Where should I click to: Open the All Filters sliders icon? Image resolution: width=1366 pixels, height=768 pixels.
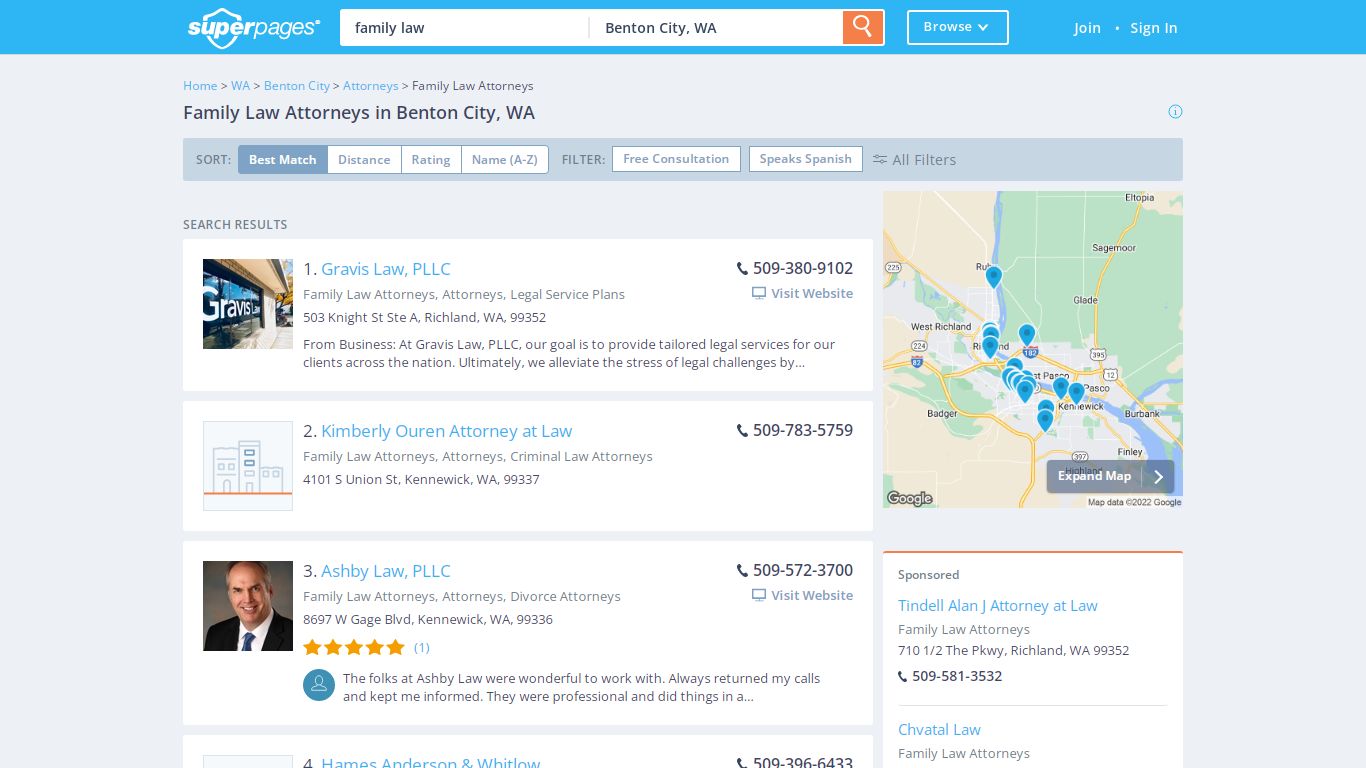click(x=880, y=159)
